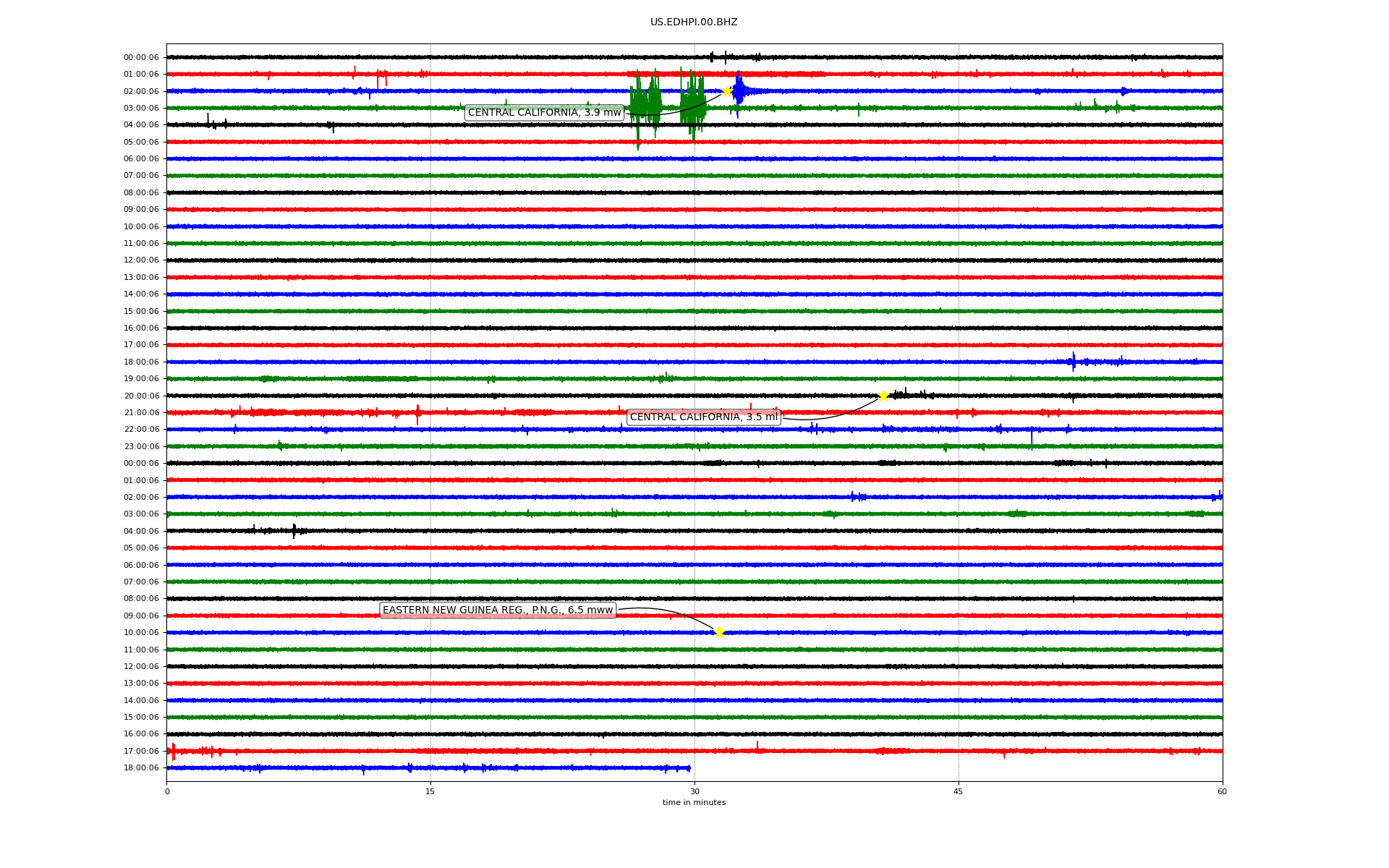Click the 45 tick on the x-axis
Image resolution: width=1389 pixels, height=868 pixels.
(x=958, y=791)
